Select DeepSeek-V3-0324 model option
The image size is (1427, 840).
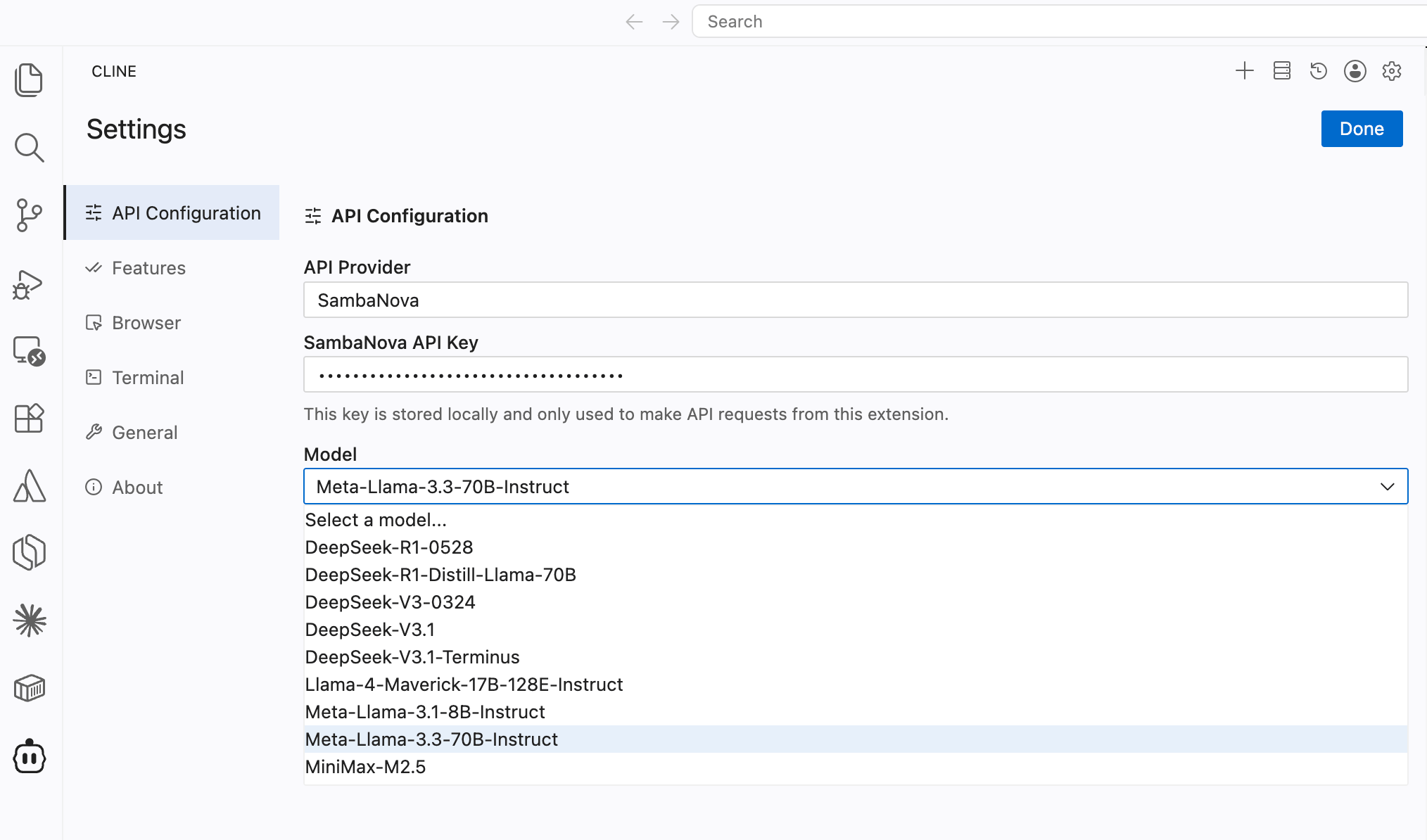[x=856, y=602]
